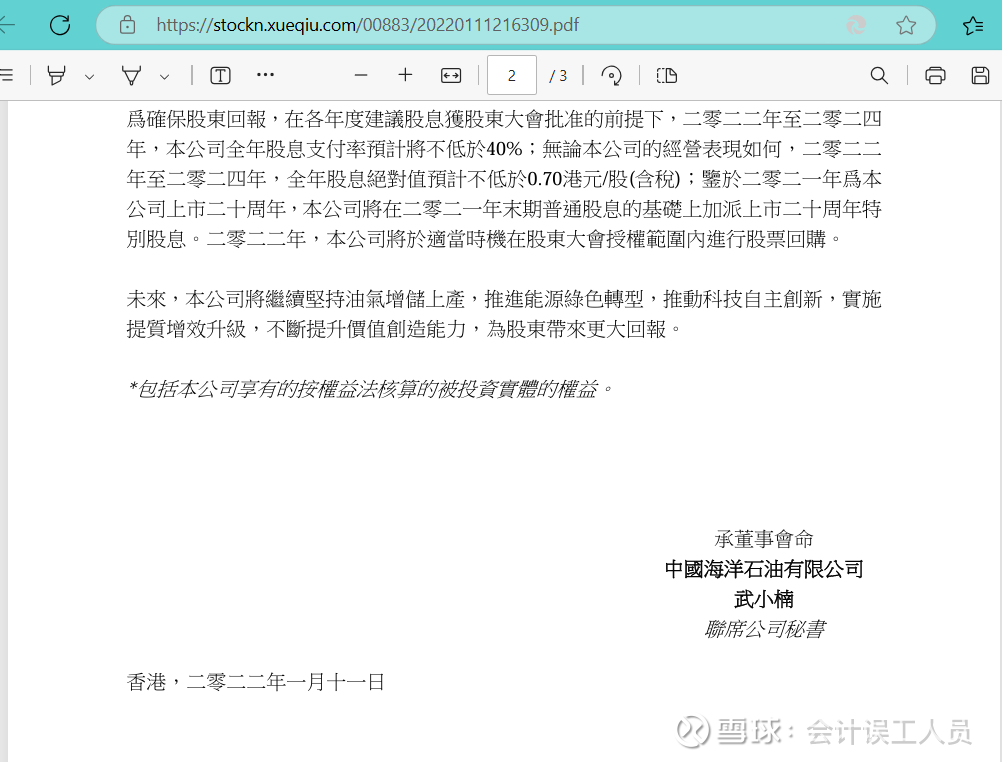Go back with the browser back arrow

(x=6, y=25)
